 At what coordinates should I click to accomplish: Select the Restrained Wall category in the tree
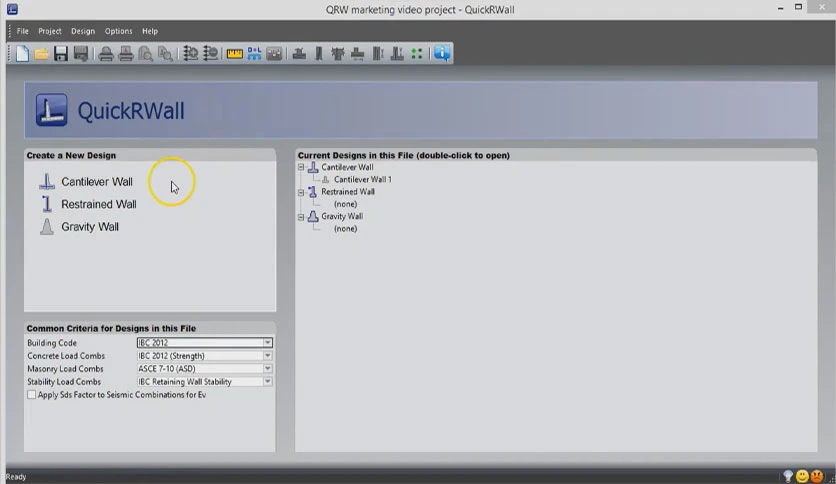[348, 191]
